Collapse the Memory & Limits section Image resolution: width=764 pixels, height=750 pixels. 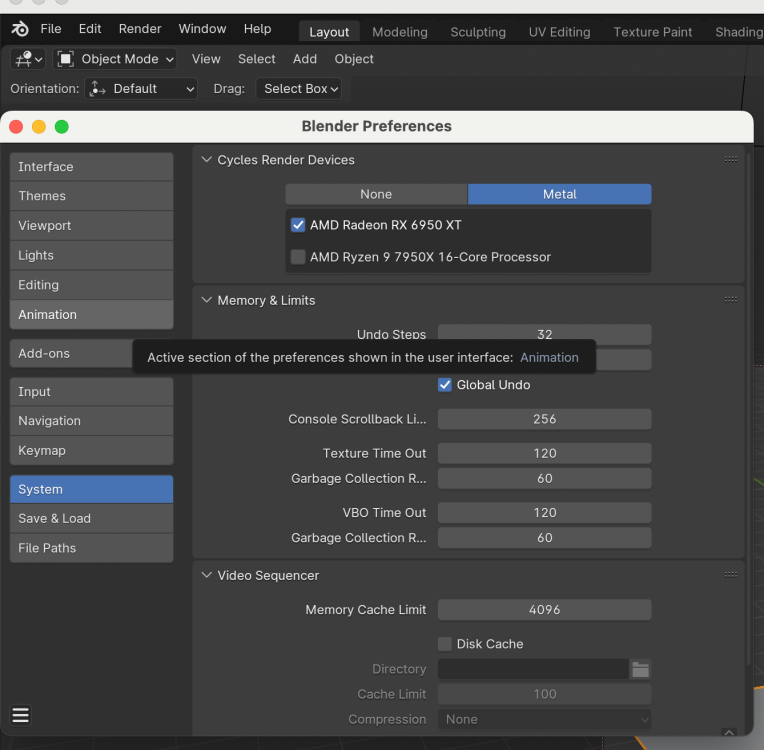point(207,300)
